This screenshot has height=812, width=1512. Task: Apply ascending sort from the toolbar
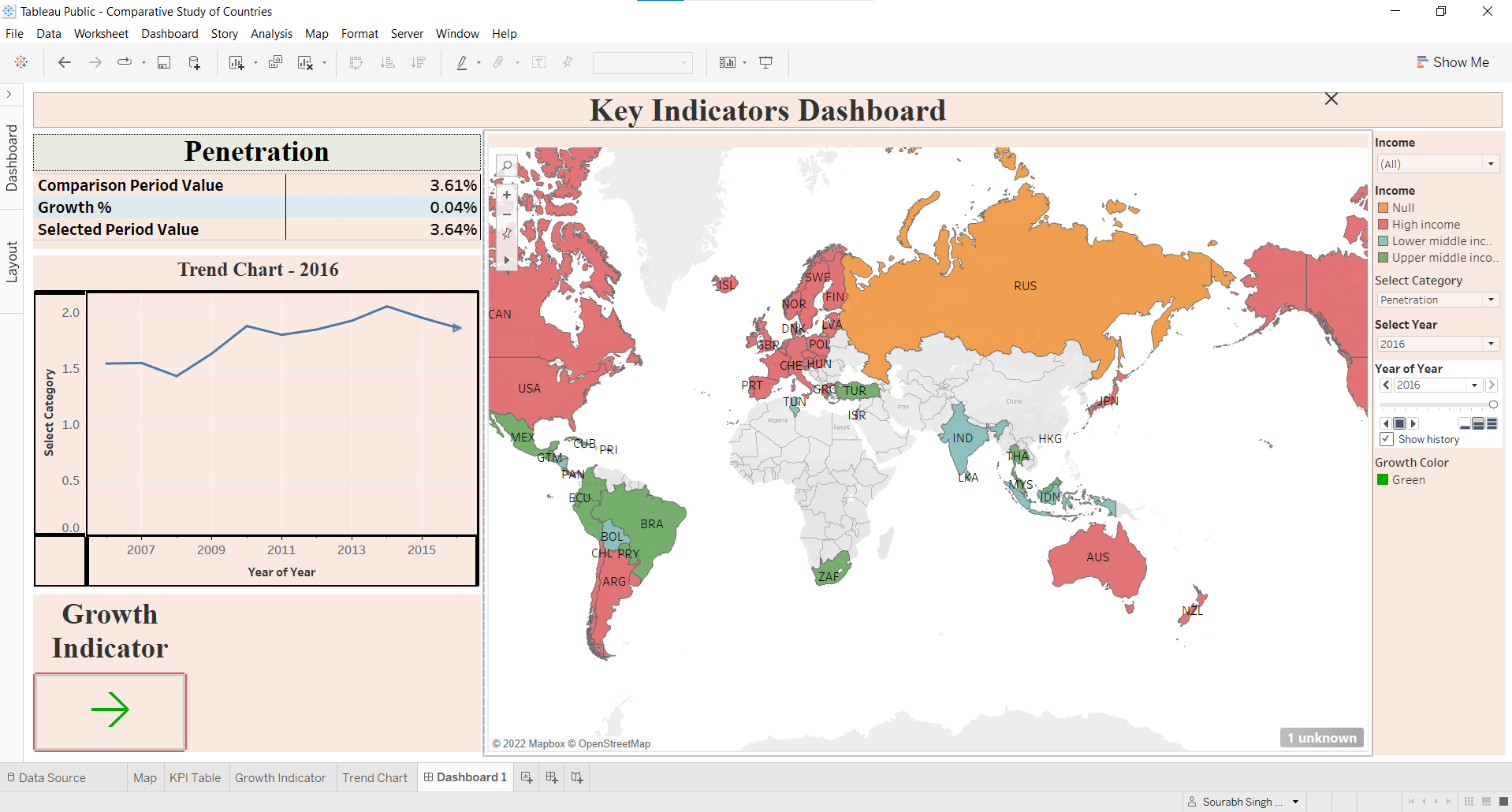pyautogui.click(x=387, y=62)
